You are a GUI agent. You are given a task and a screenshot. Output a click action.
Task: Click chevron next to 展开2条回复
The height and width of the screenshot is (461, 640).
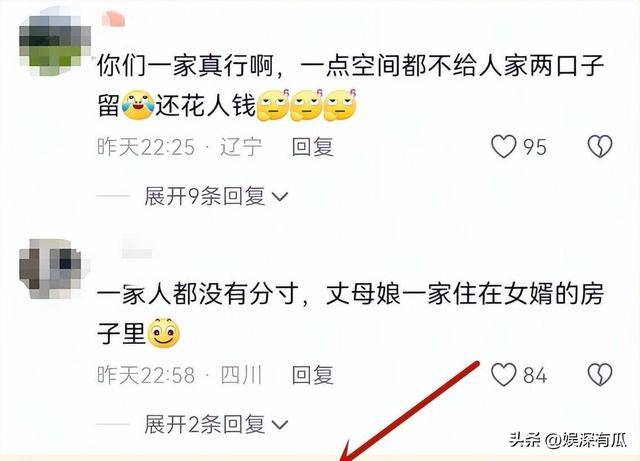pos(280,425)
